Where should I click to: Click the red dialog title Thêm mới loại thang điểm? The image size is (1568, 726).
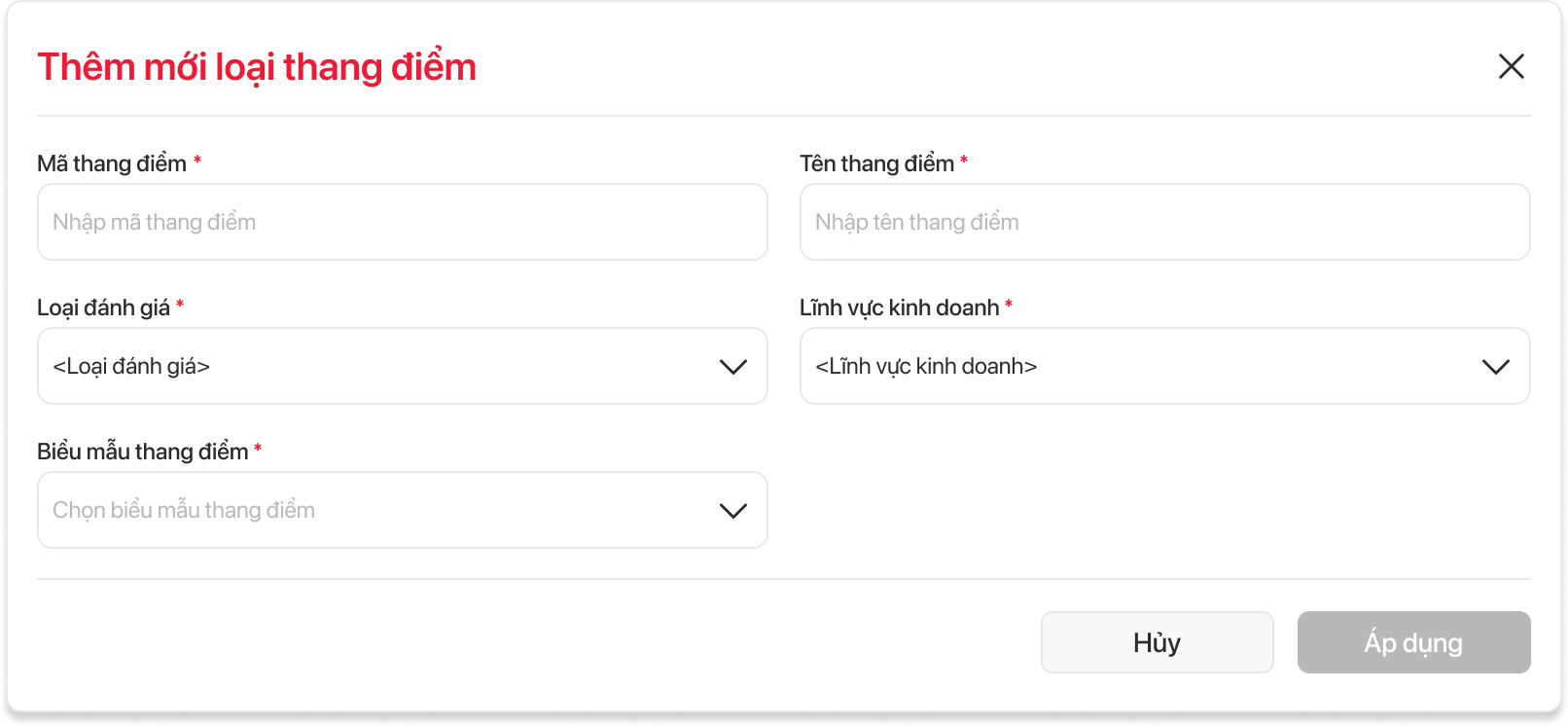pos(257,67)
